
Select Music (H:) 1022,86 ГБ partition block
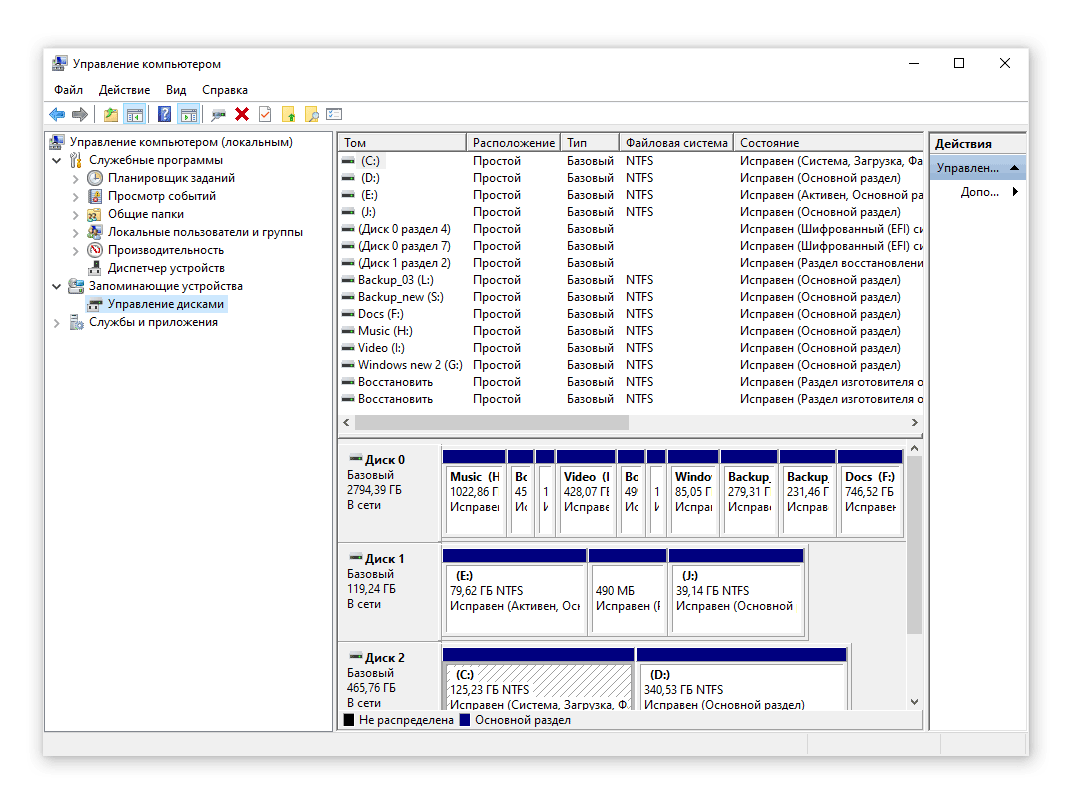tap(474, 493)
